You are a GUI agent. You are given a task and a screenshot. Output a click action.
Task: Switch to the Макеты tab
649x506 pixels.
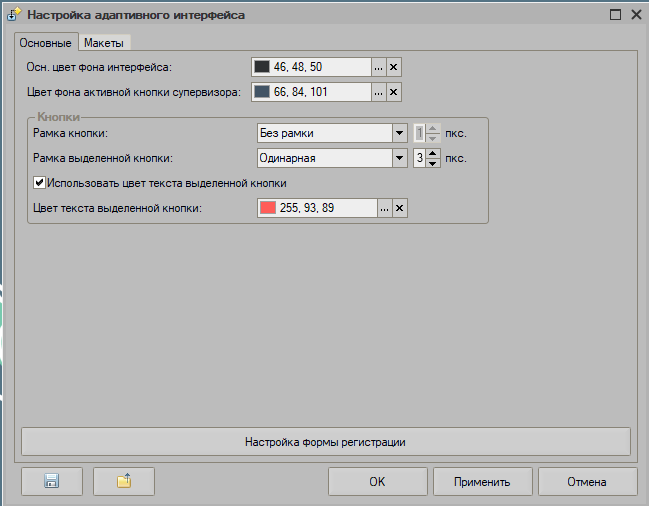[x=106, y=43]
